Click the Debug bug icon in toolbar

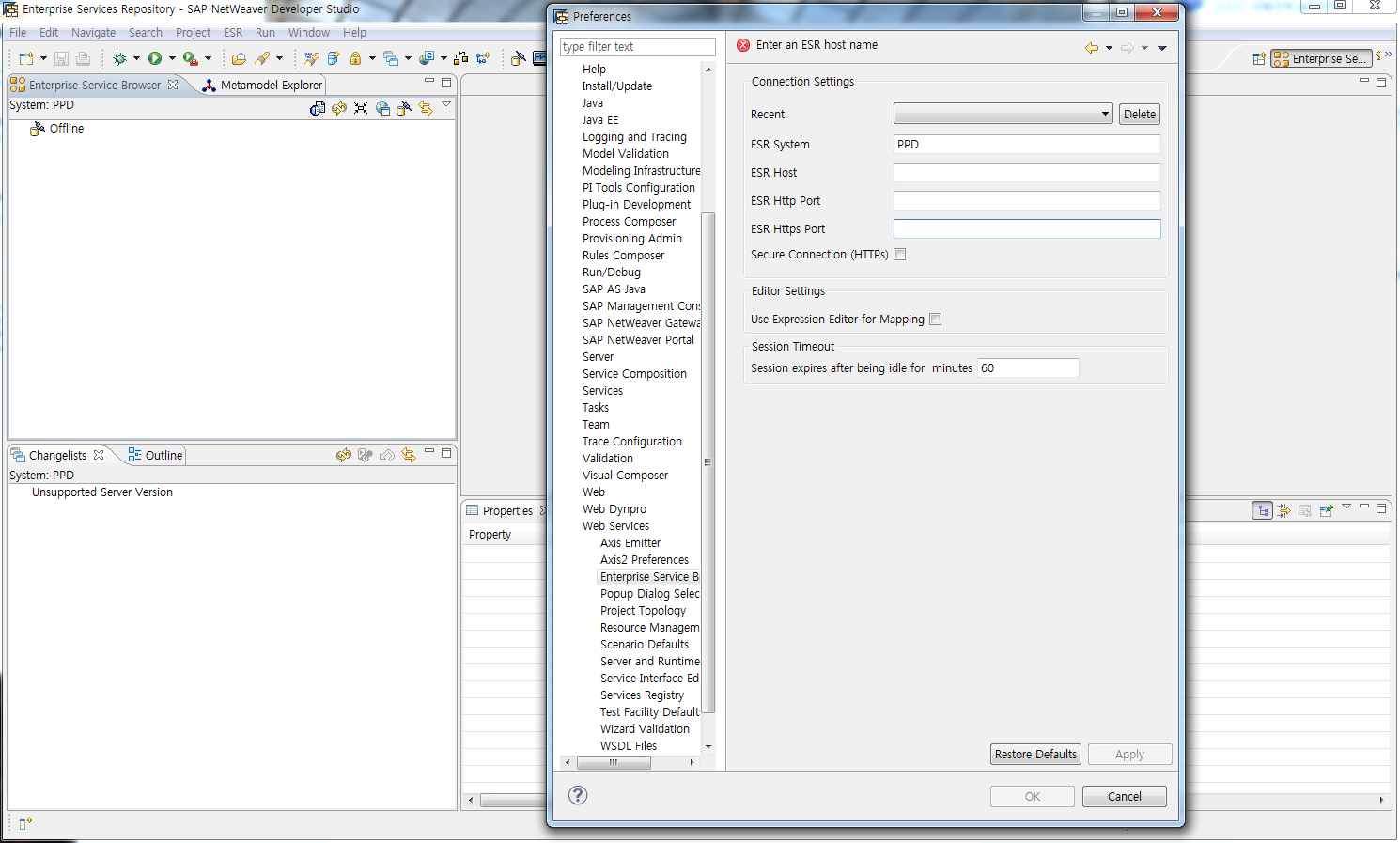click(x=119, y=58)
